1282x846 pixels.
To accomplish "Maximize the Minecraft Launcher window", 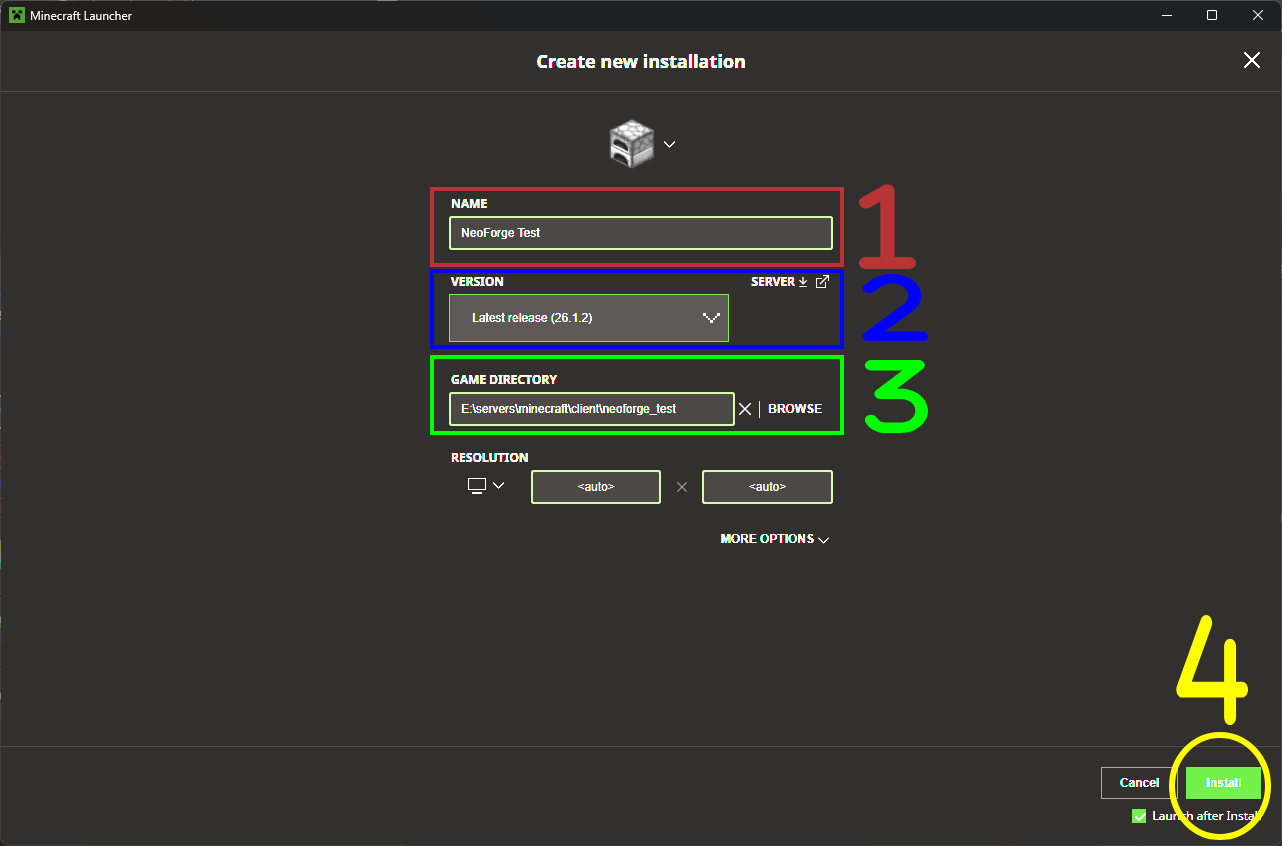I will tap(1212, 15).
